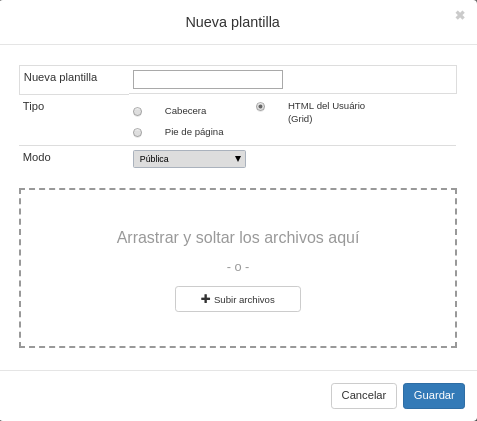
Task: Choose the HTML del Usuário radio option
Action: 260,106
